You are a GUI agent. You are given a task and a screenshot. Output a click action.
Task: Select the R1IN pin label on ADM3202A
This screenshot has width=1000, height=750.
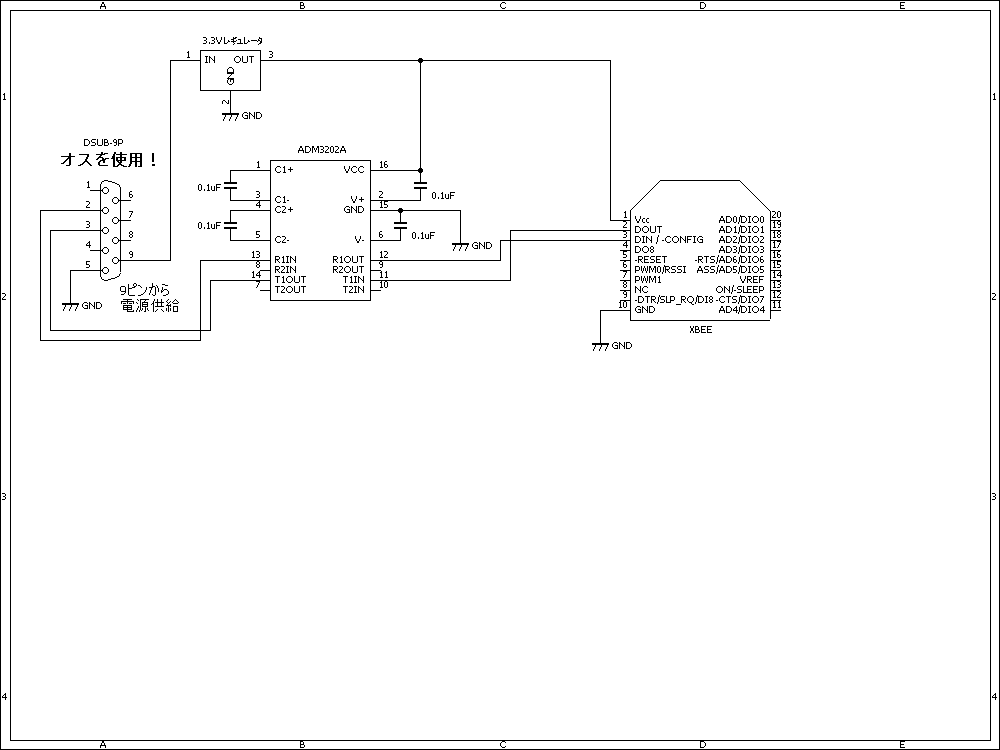[286, 260]
